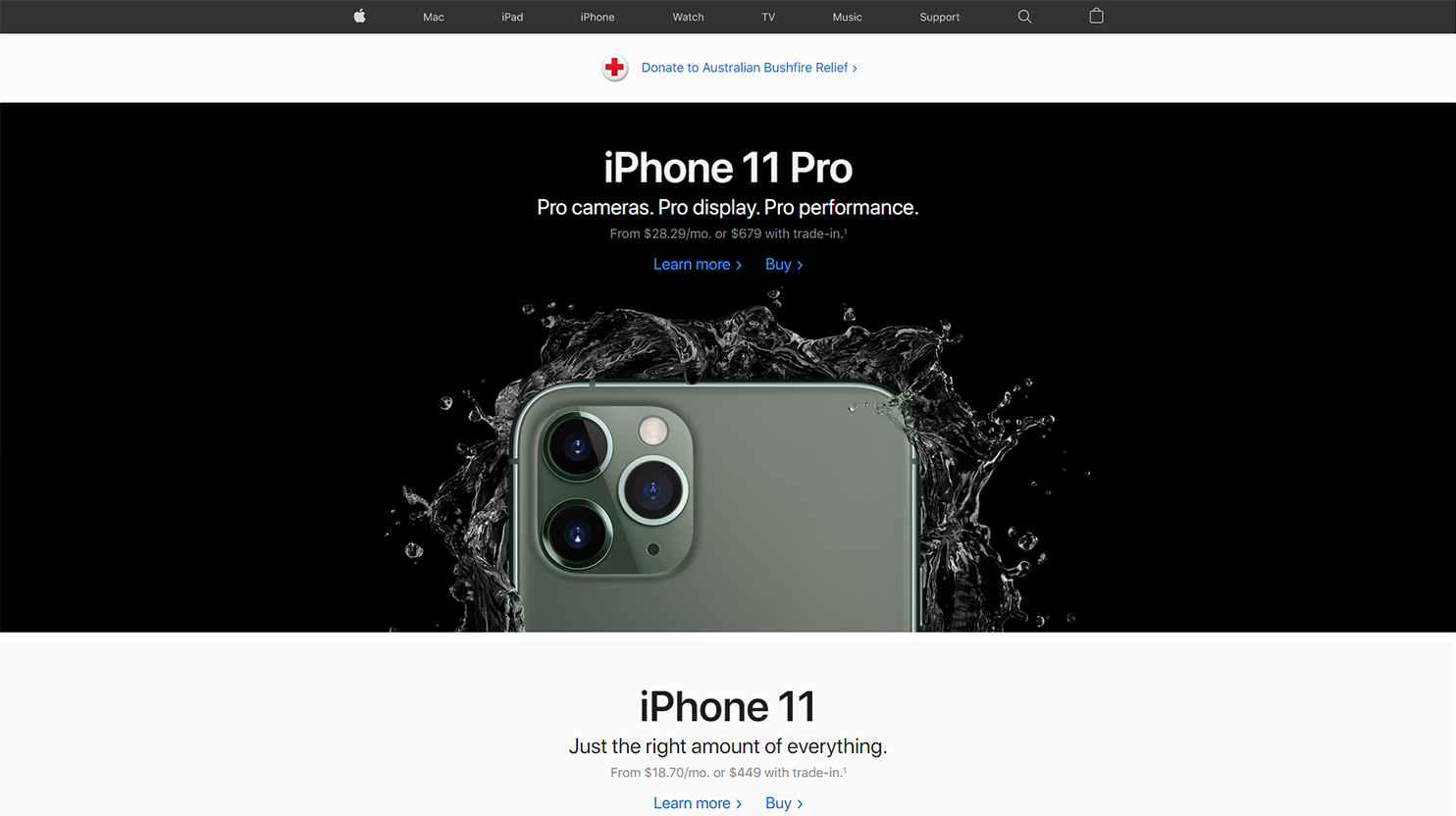Click the iPhone 11 heading

[728, 706]
